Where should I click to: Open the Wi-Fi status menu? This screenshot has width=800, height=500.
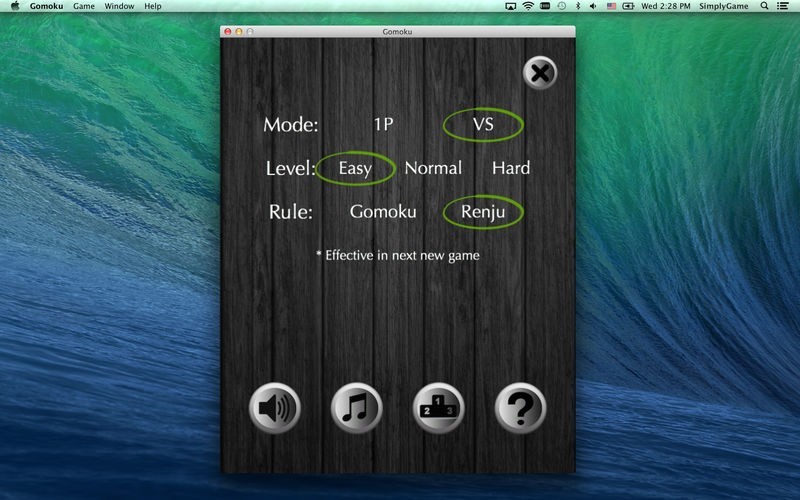[x=527, y=7]
